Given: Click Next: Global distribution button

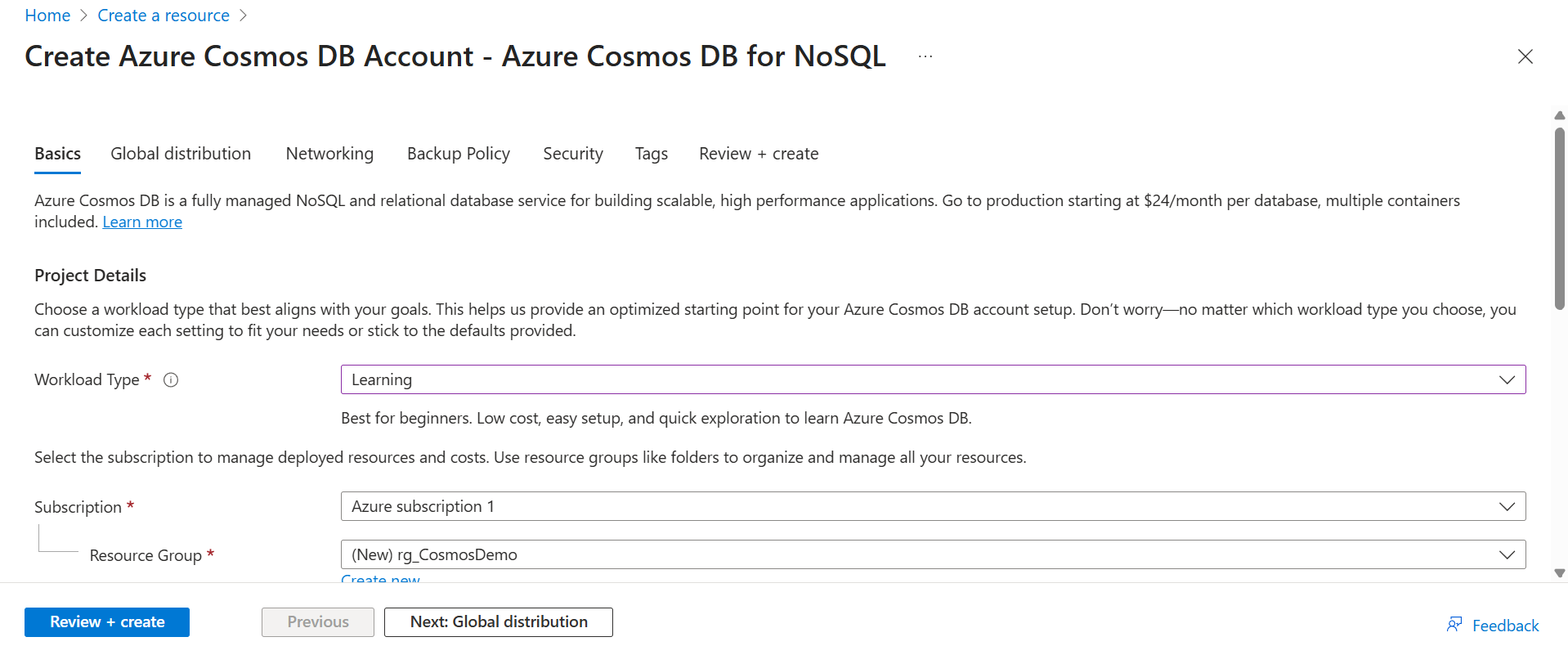Looking at the screenshot, I should (498, 621).
